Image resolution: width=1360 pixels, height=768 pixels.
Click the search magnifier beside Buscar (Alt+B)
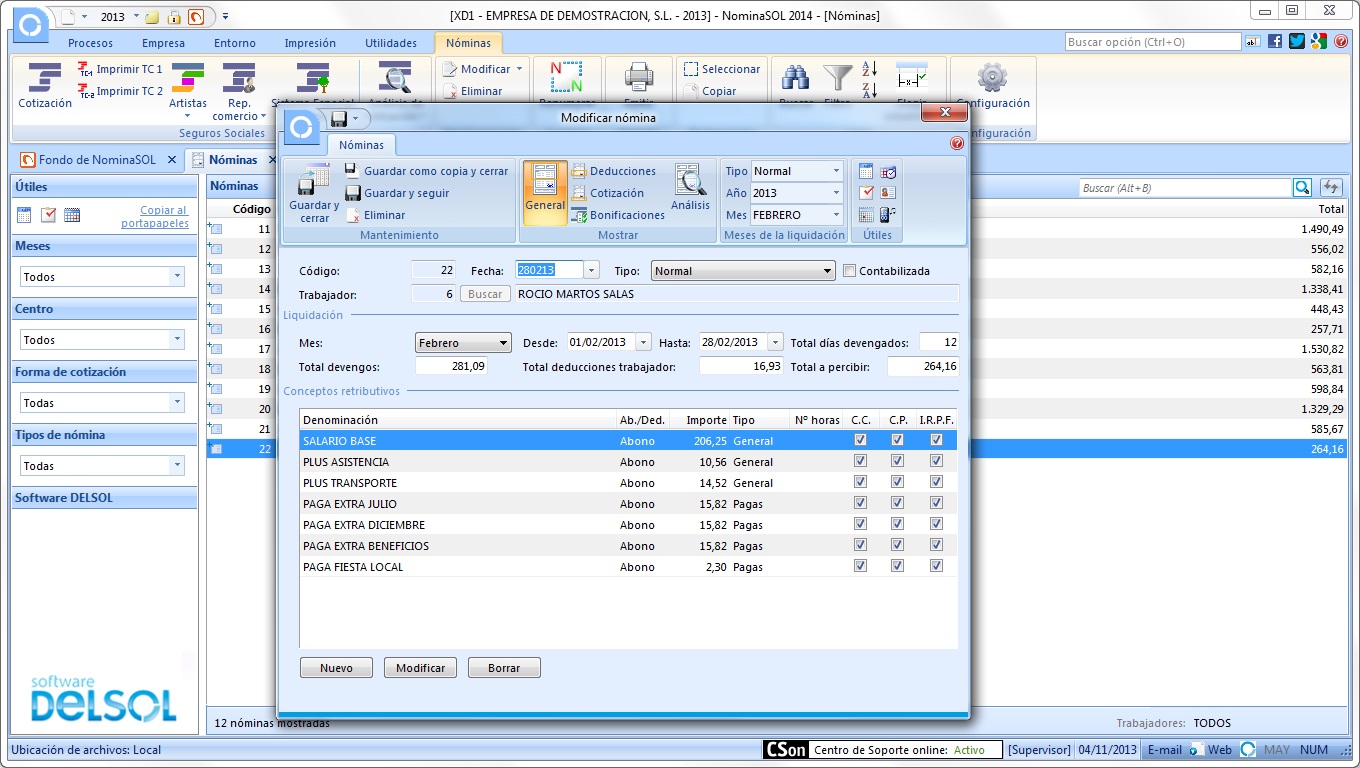1302,187
